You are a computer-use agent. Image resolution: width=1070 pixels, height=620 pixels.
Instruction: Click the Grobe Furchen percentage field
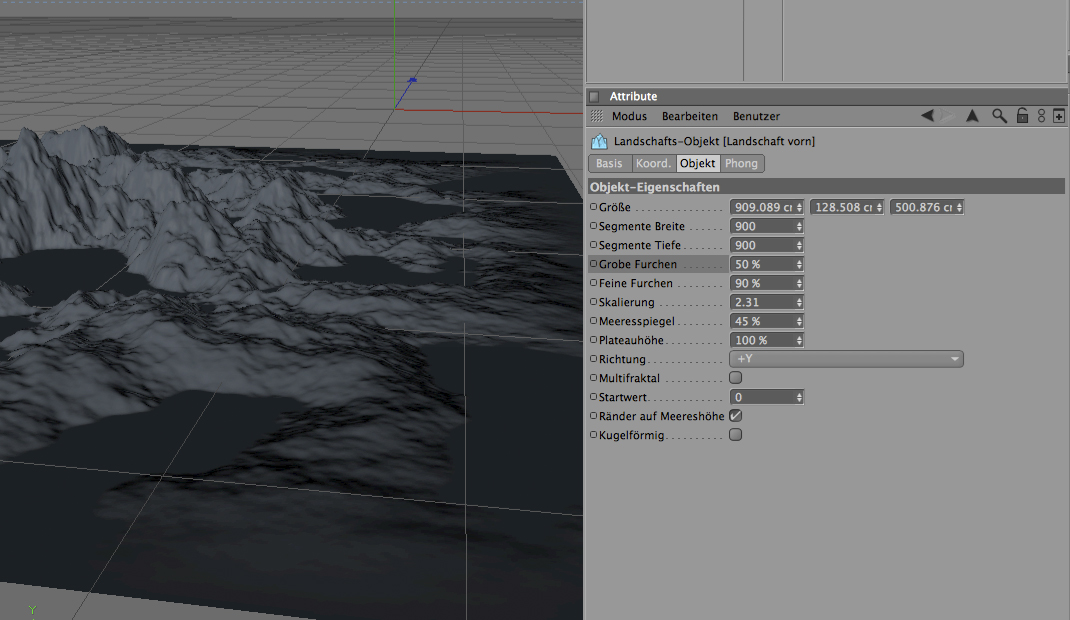click(x=762, y=264)
